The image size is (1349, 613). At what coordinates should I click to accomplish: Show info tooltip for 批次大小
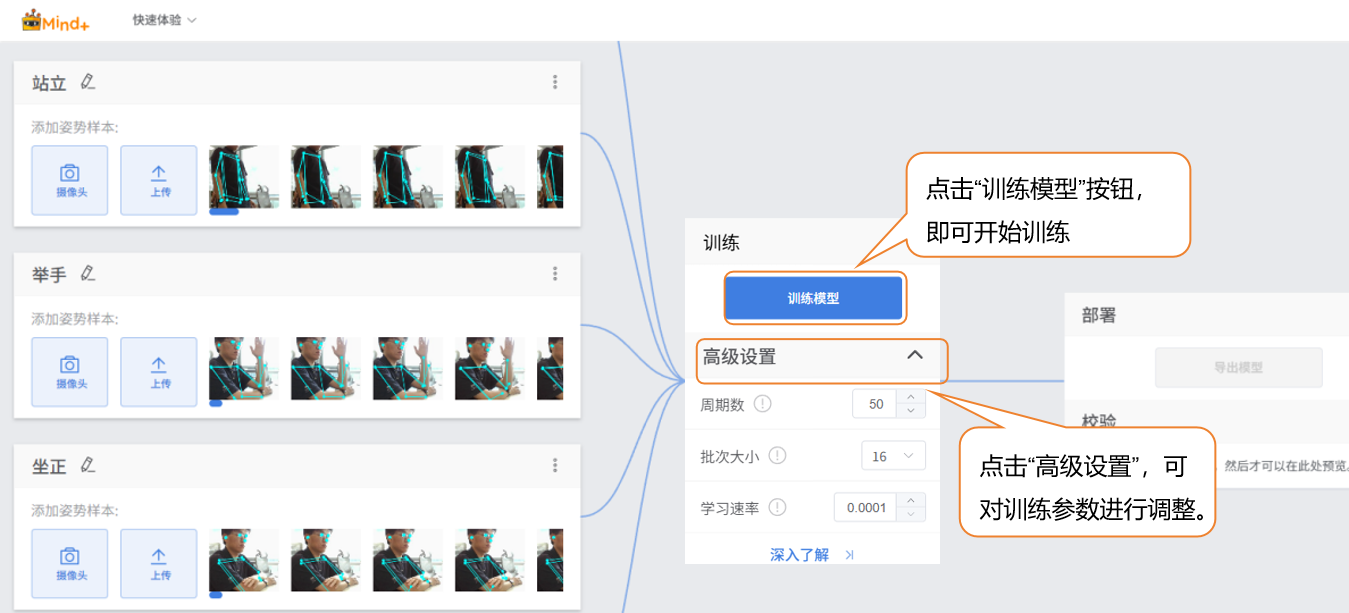777,456
